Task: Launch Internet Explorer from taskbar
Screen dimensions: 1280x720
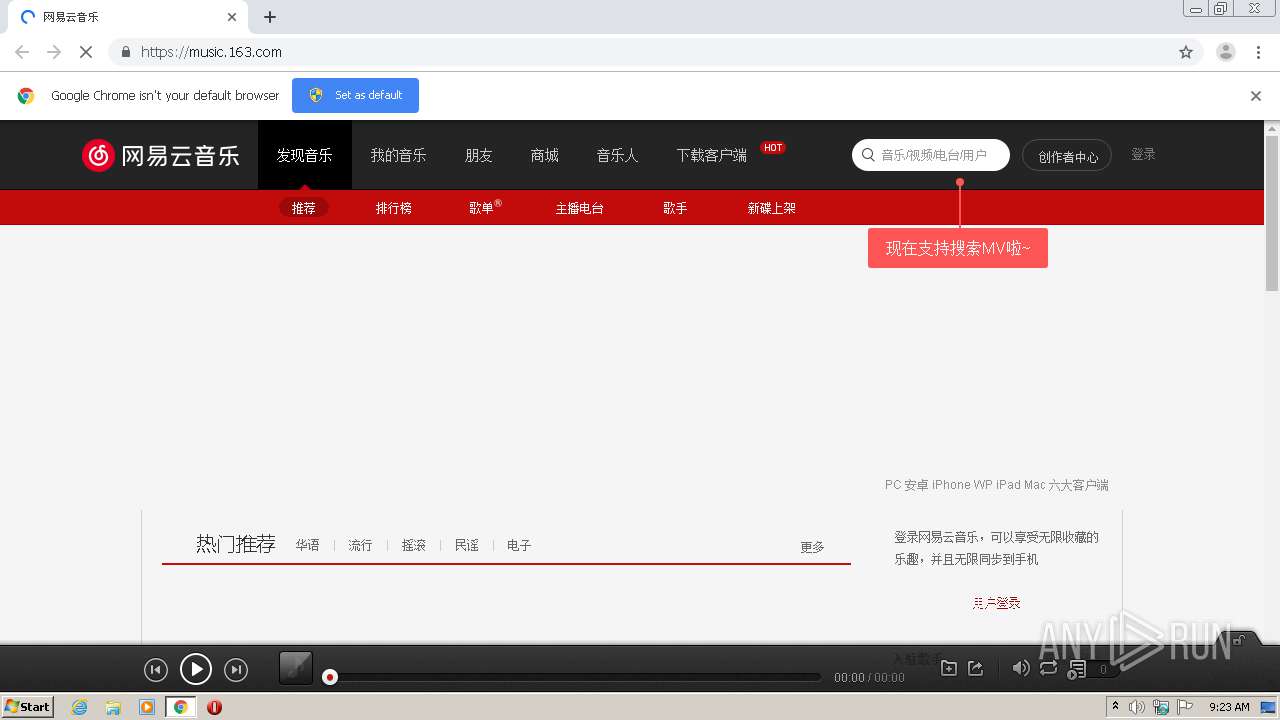Action: tap(80, 707)
